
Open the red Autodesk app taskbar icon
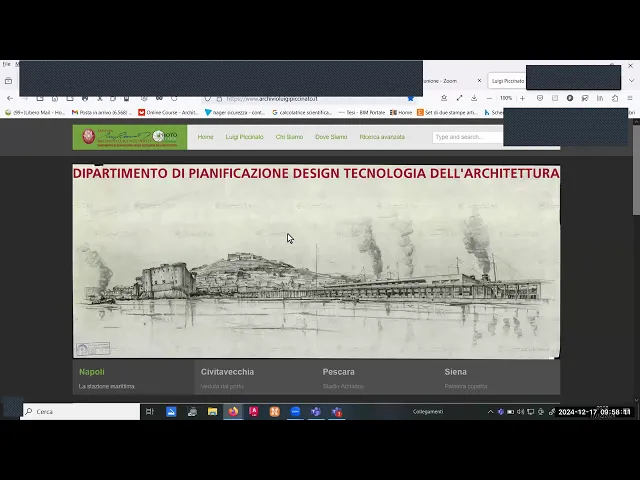tap(253, 411)
